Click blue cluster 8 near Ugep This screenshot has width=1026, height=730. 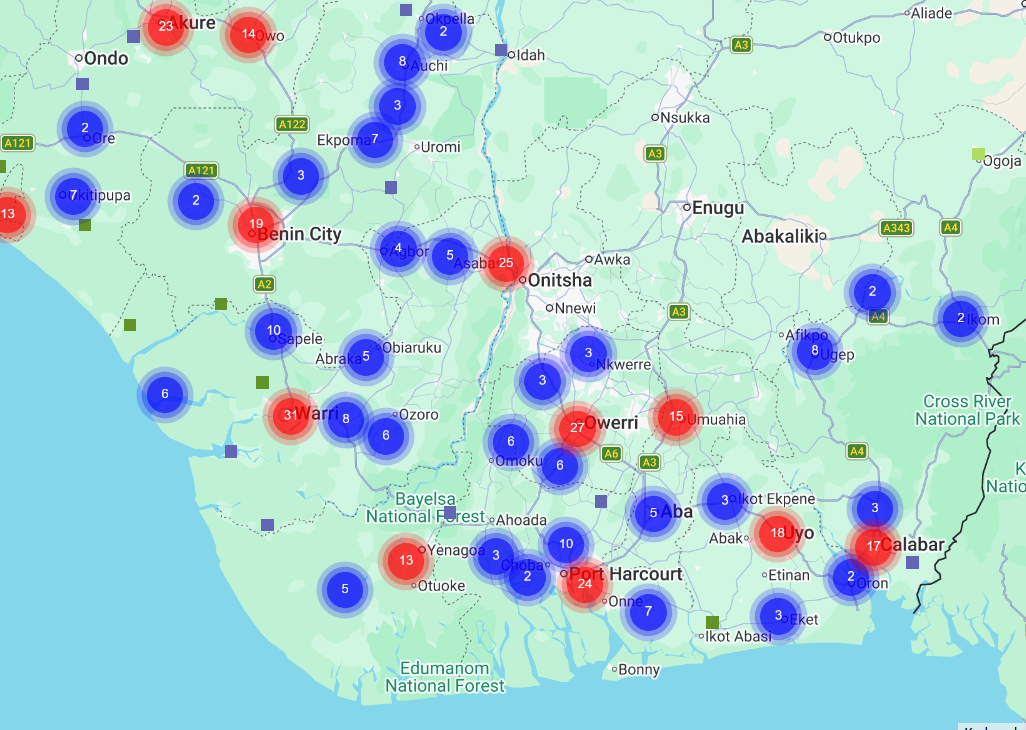[815, 351]
